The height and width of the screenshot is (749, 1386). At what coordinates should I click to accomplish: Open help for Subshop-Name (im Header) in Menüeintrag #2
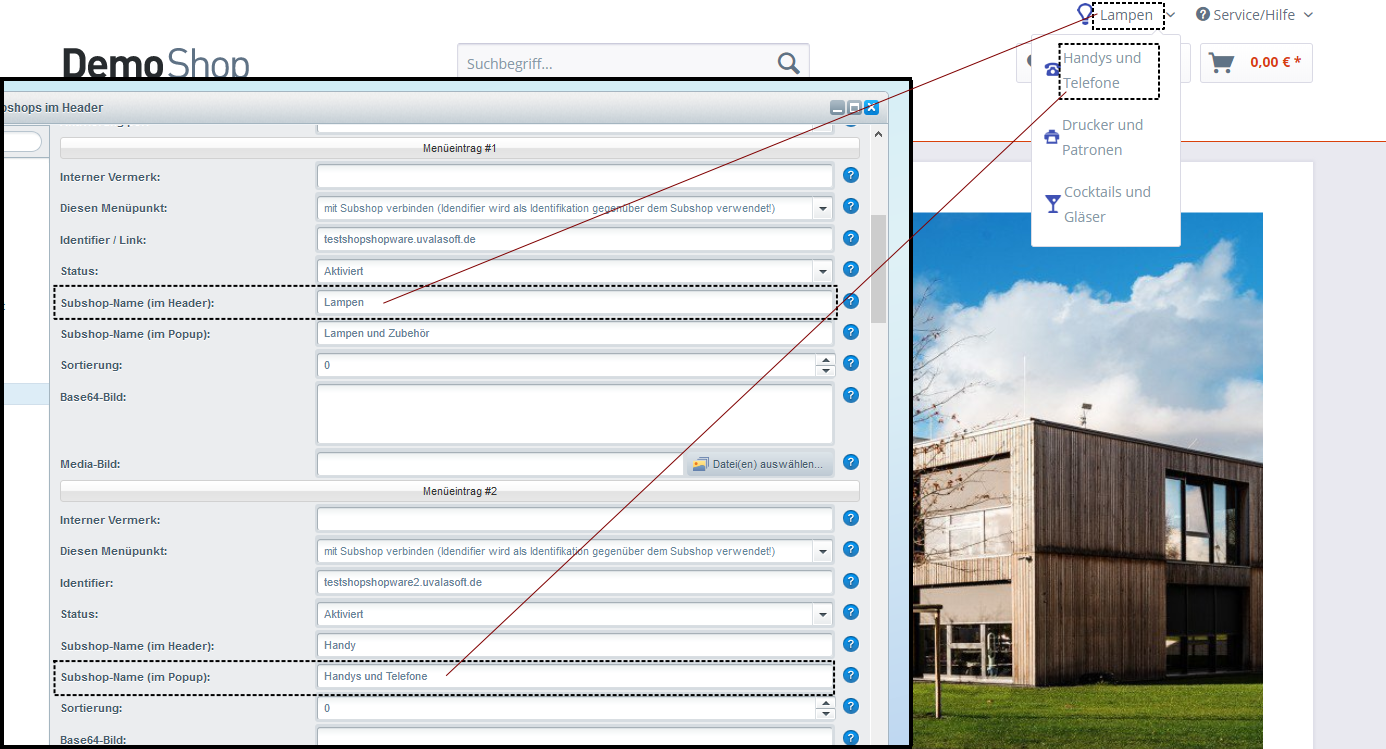tap(851, 644)
